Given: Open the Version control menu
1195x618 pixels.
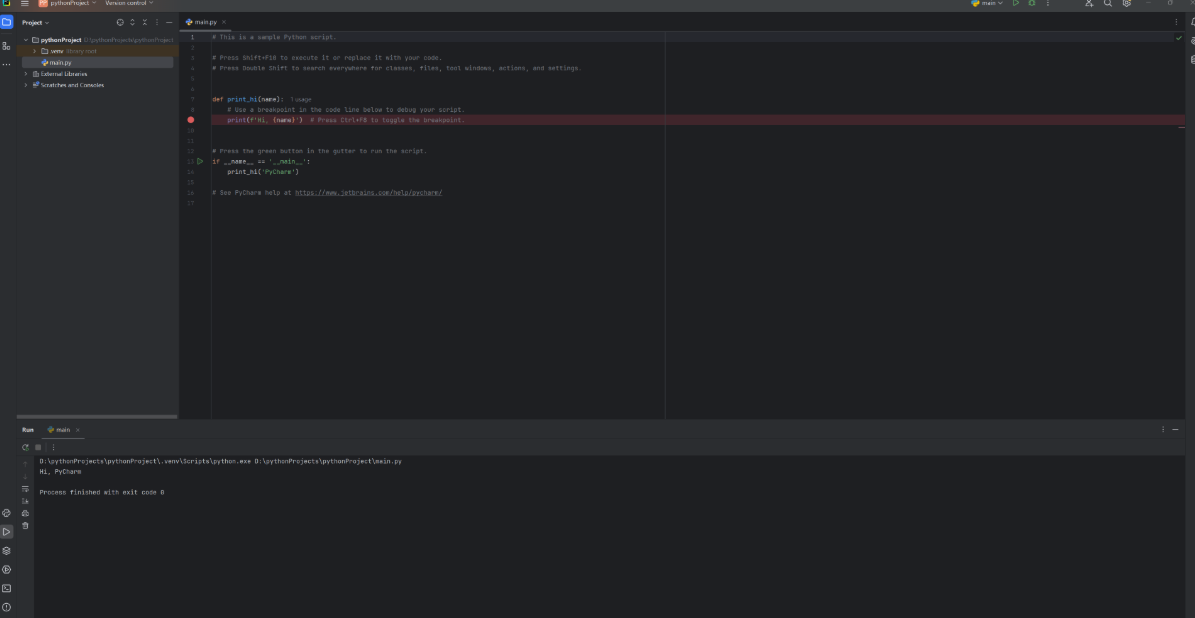Looking at the screenshot, I should (130, 4).
